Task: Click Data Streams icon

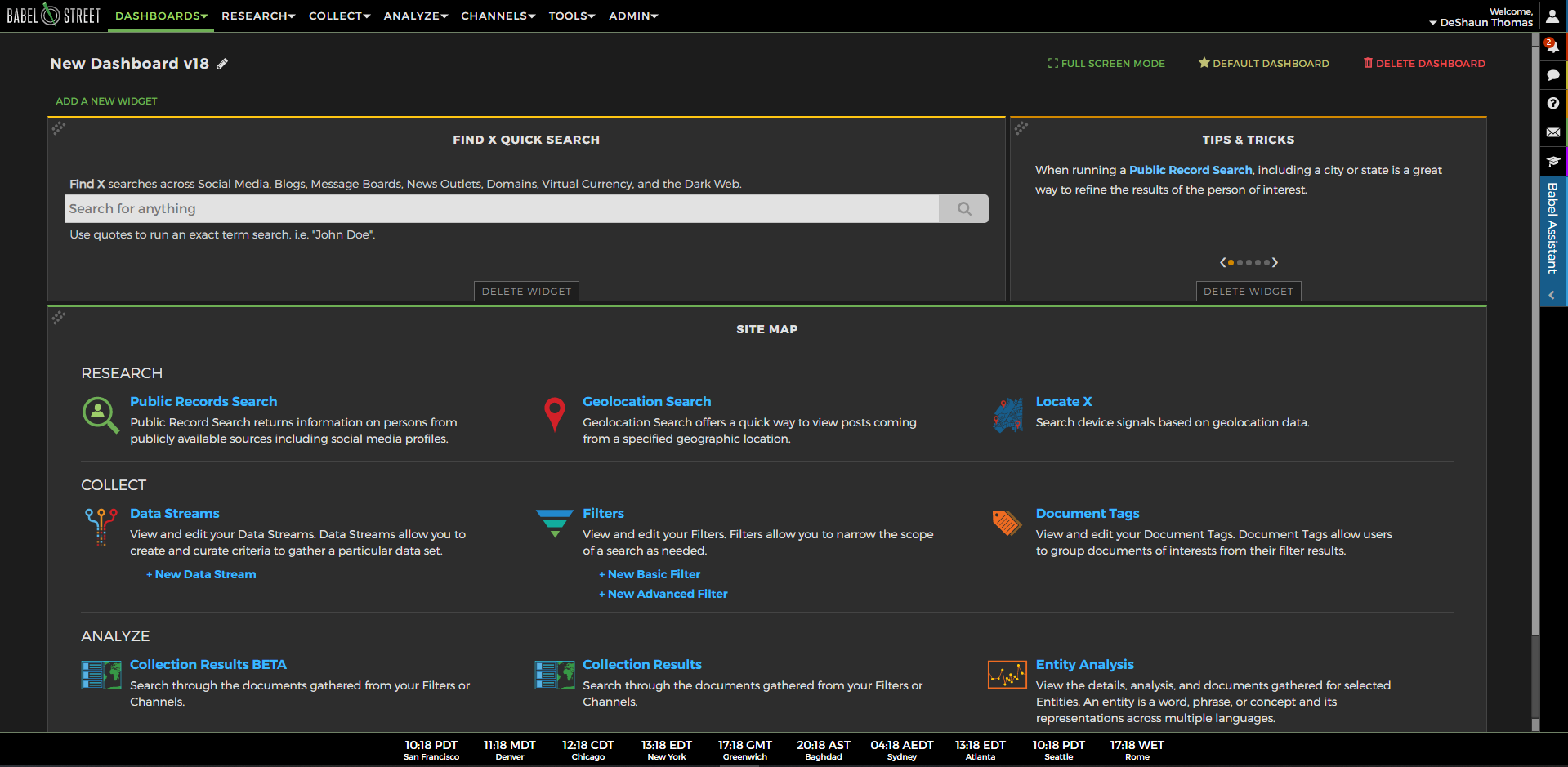Action: click(x=101, y=527)
